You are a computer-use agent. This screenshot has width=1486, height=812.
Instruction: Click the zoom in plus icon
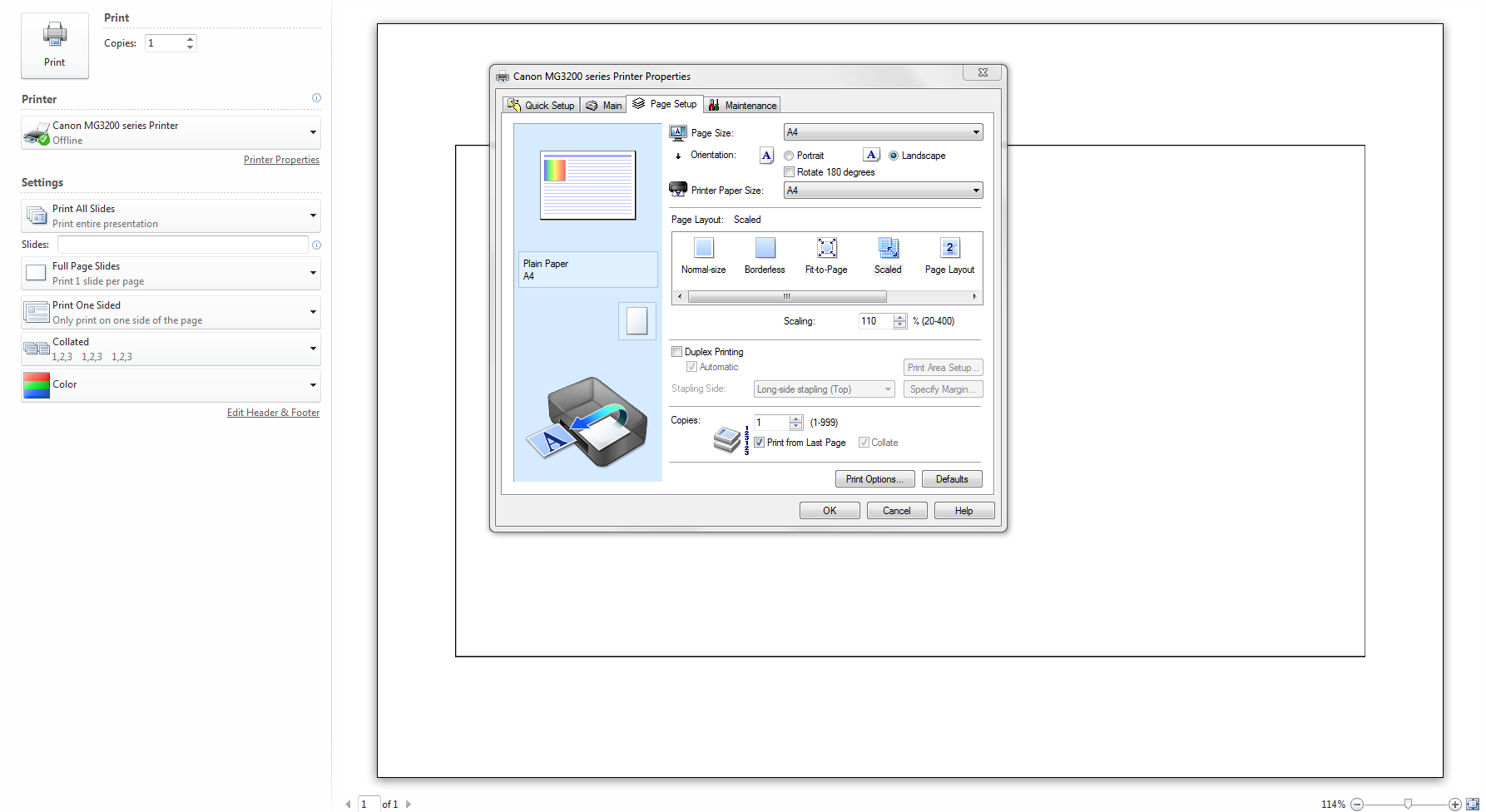click(x=1454, y=804)
